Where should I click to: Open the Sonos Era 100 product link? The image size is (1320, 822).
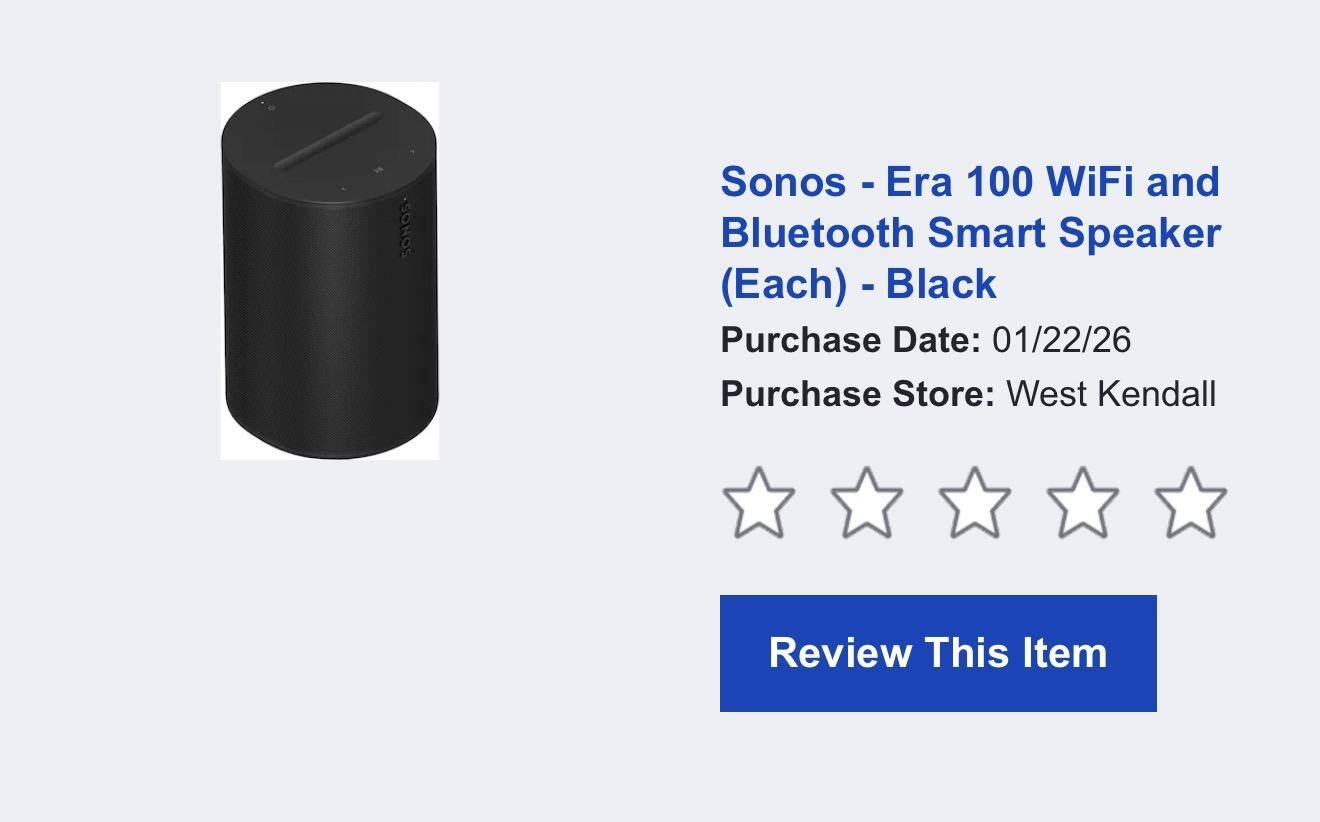tap(970, 232)
